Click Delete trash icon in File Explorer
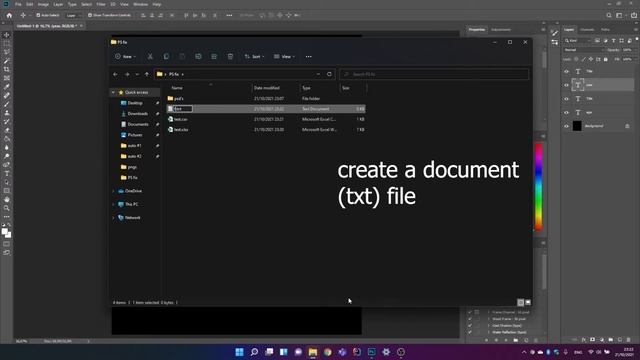 click(230, 56)
